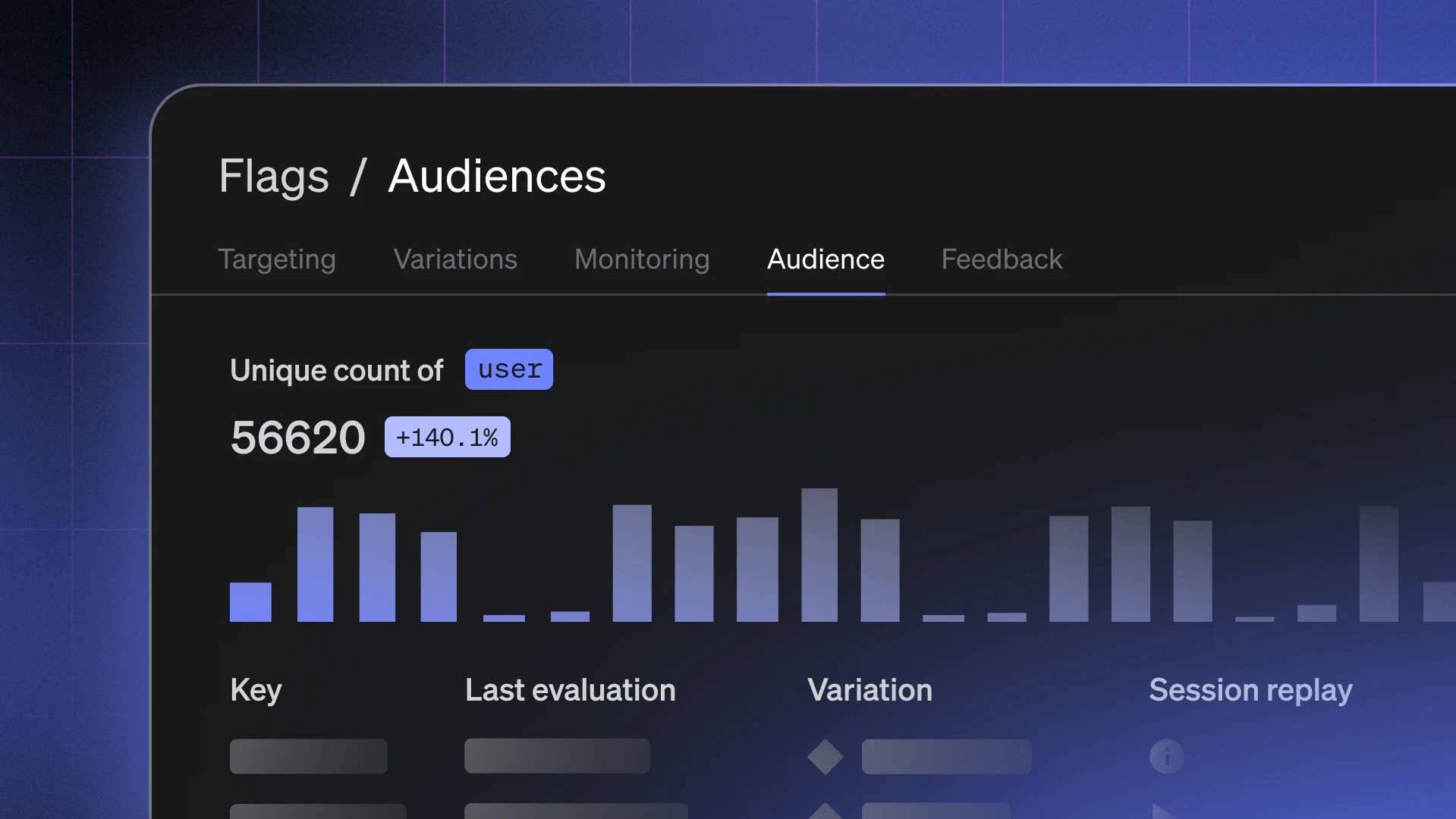Go to the Feedback tab

1002,259
